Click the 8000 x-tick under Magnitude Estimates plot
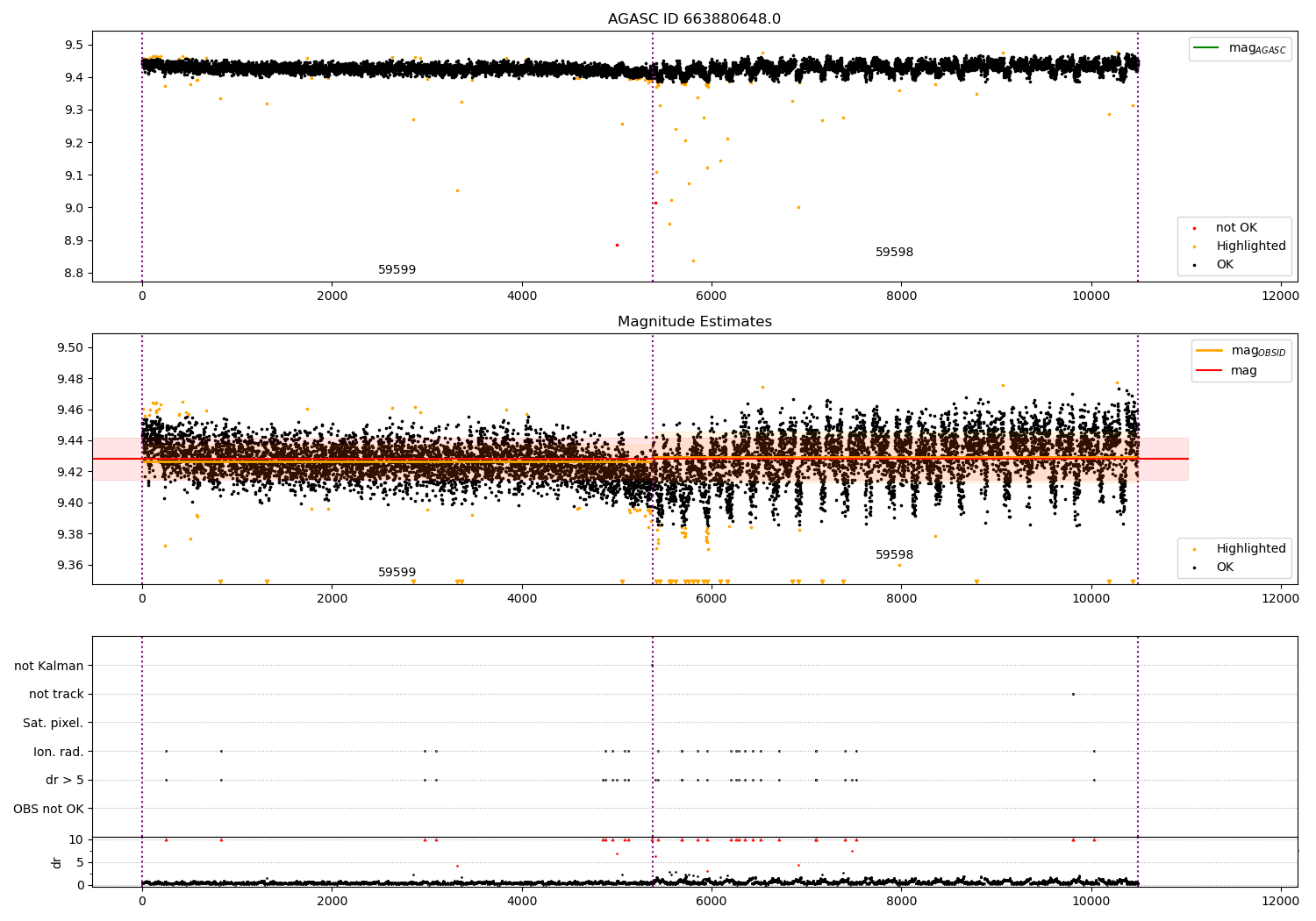The height and width of the screenshot is (921, 1316). (x=901, y=599)
